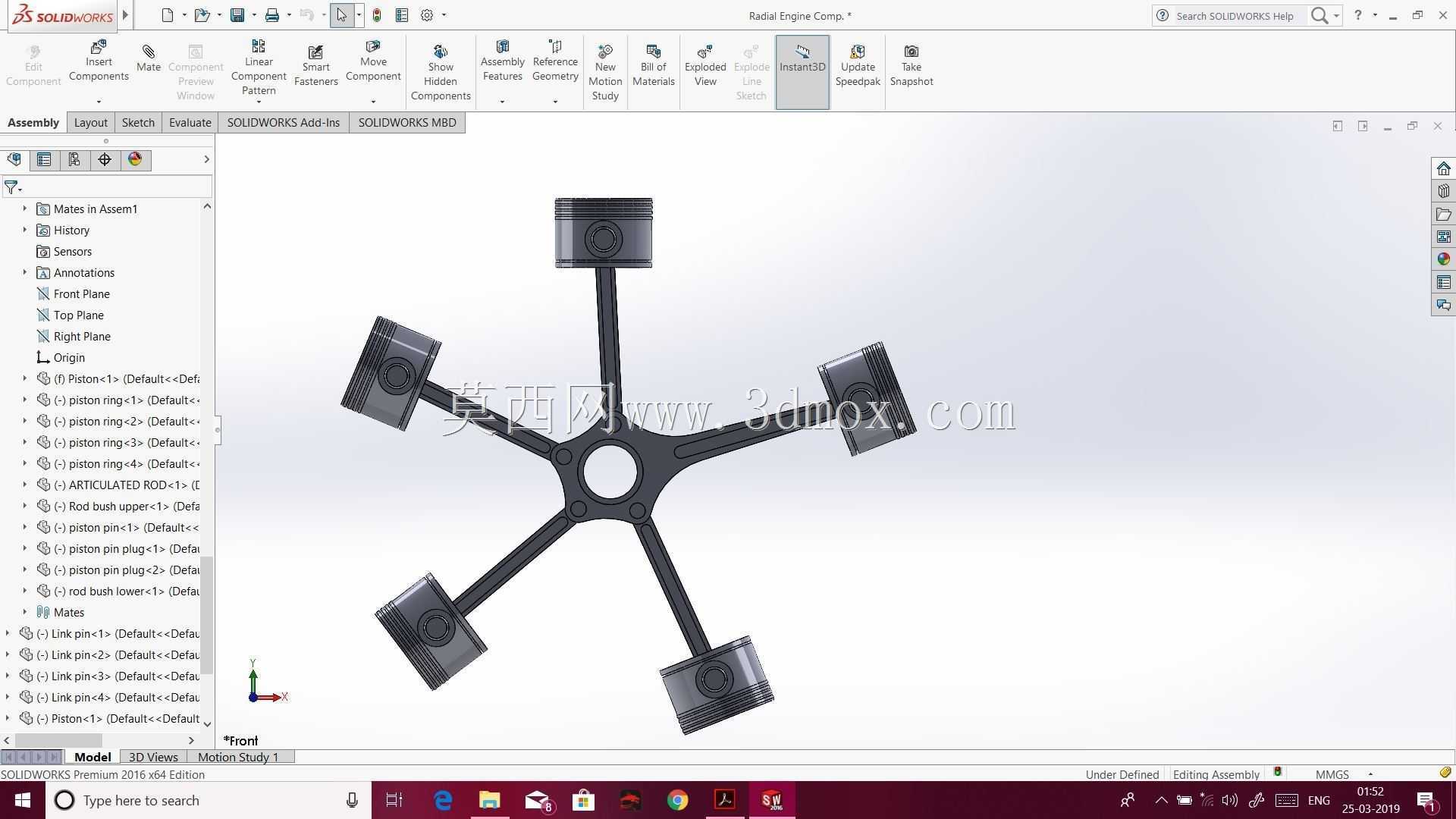
Task: Open Insert Components dropdown arrow
Action: pos(99,102)
